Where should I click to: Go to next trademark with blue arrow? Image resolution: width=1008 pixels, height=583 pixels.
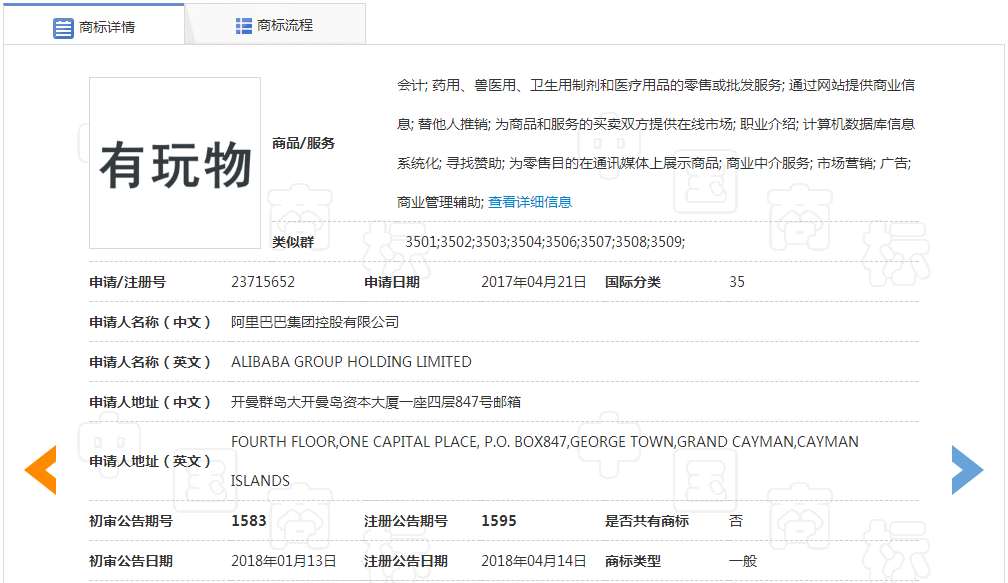tap(968, 469)
